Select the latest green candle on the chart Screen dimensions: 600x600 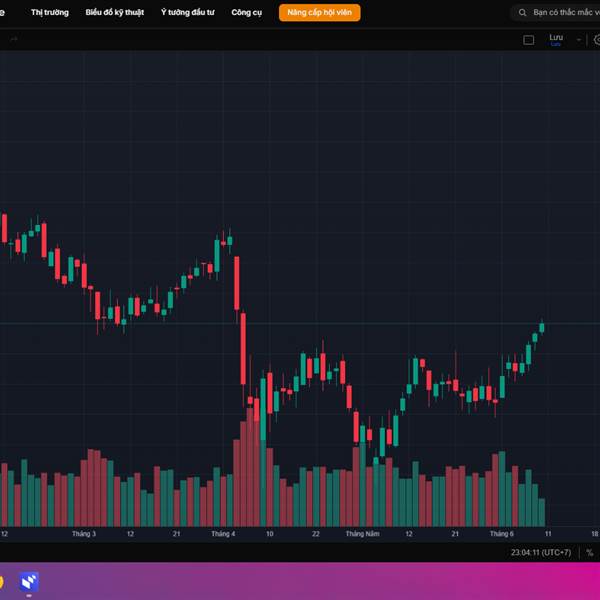pyautogui.click(x=541, y=328)
